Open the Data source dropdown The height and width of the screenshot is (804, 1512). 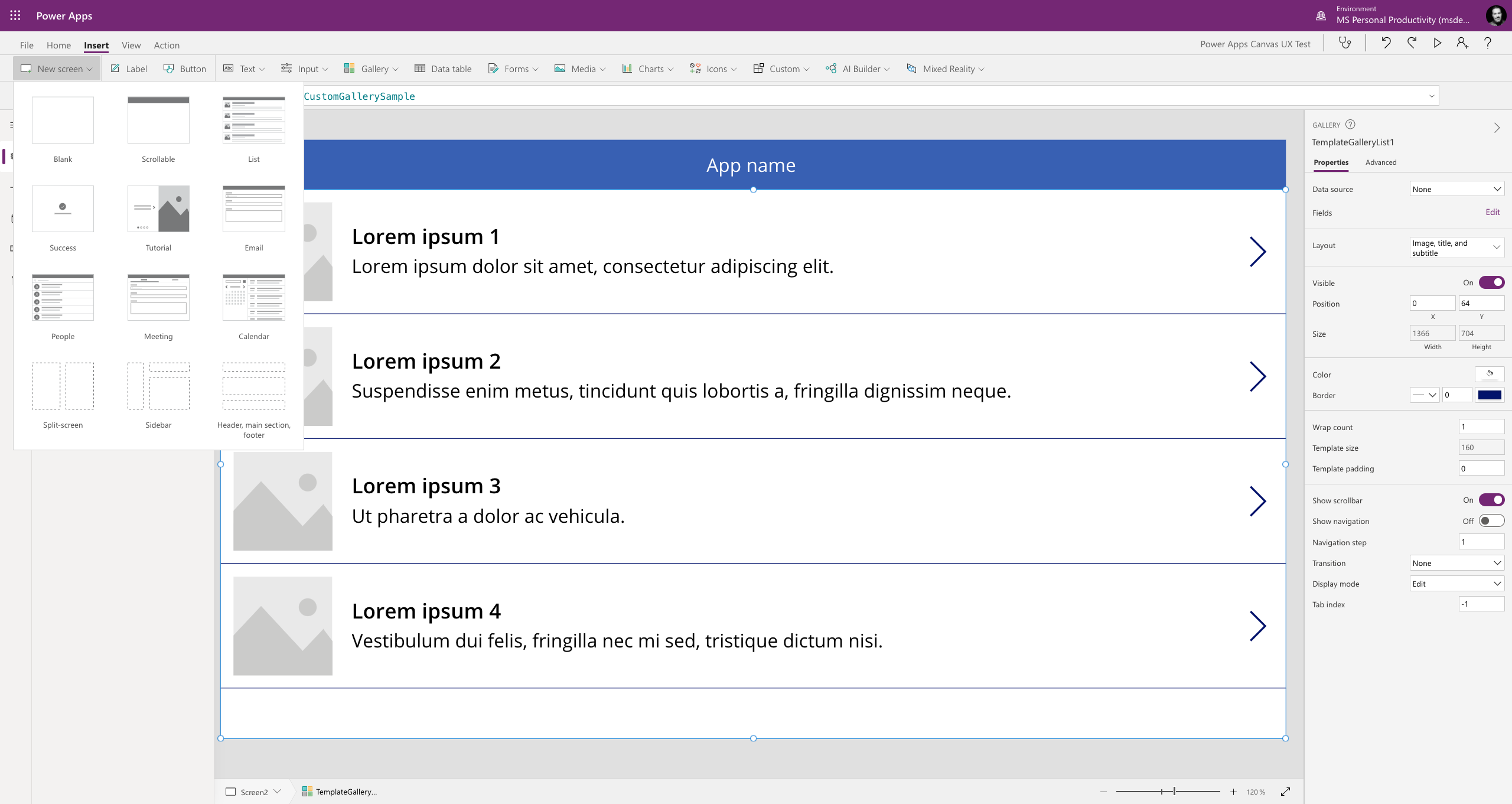point(1456,188)
